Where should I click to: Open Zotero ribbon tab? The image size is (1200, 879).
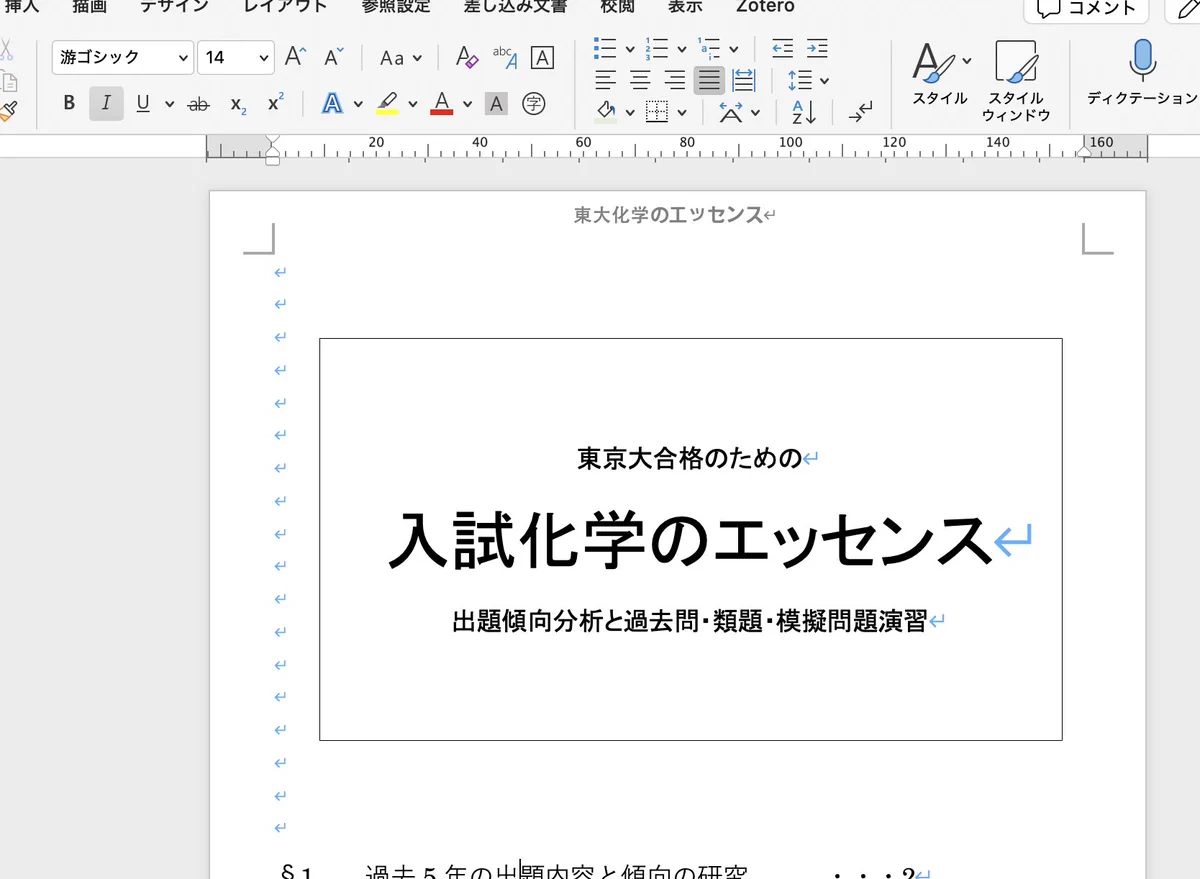click(765, 6)
